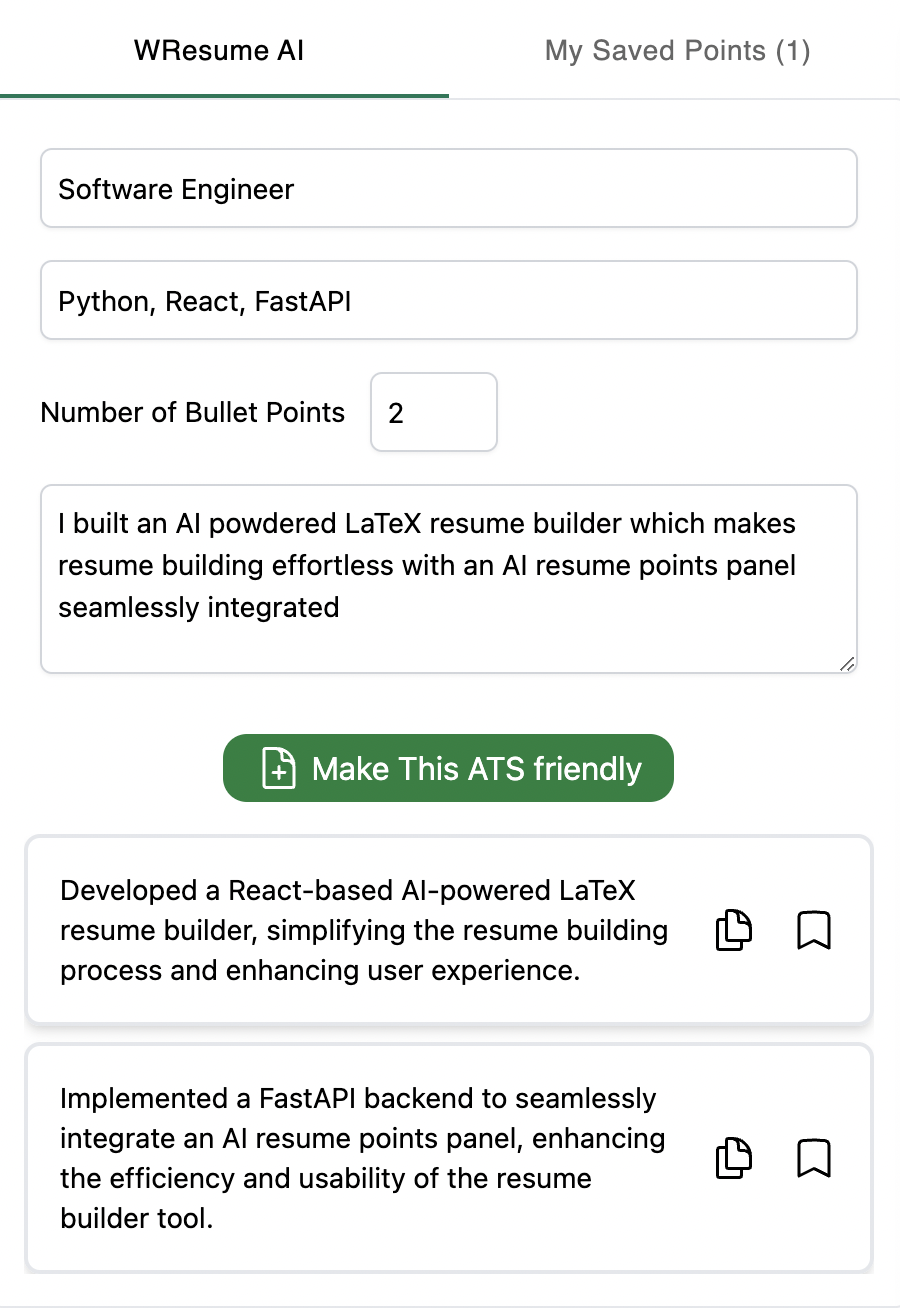The height and width of the screenshot is (1308, 900).
Task: Copy the FastAPI backend bullet point
Action: point(733,1158)
